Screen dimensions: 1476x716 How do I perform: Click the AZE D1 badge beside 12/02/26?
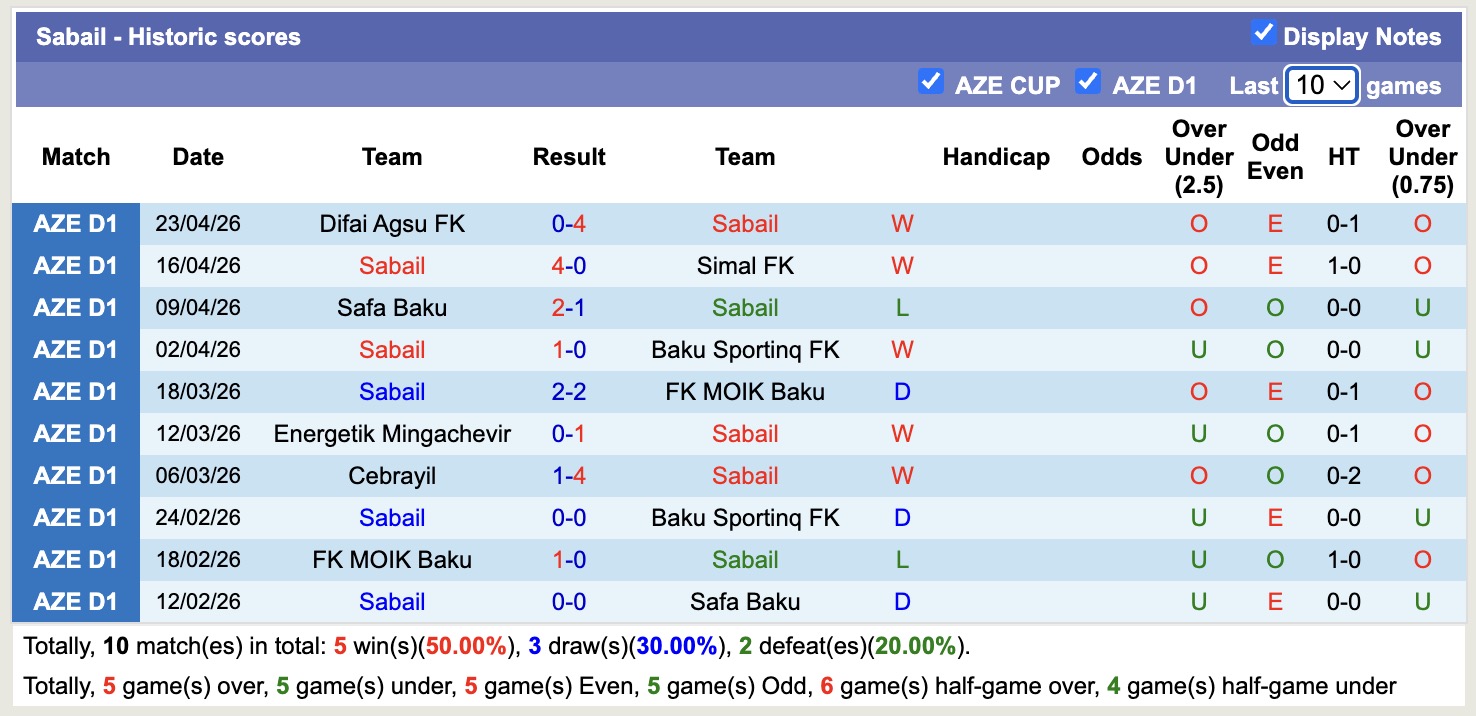(x=75, y=601)
